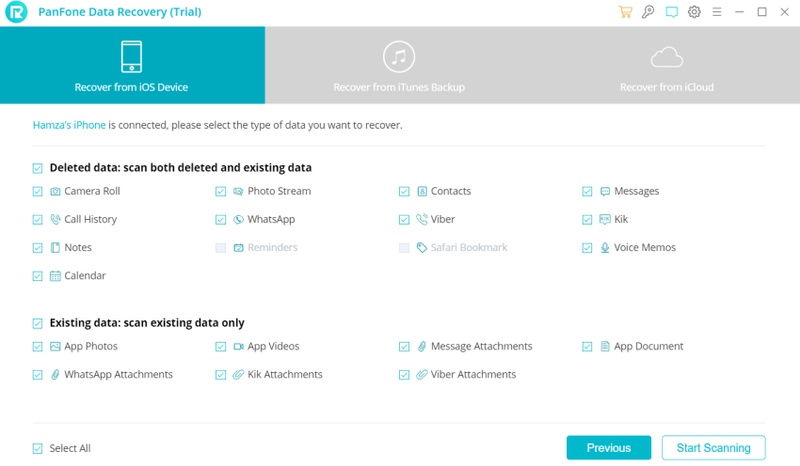The image size is (800, 466).
Task: Click the Start Scanning button
Action: tap(713, 448)
